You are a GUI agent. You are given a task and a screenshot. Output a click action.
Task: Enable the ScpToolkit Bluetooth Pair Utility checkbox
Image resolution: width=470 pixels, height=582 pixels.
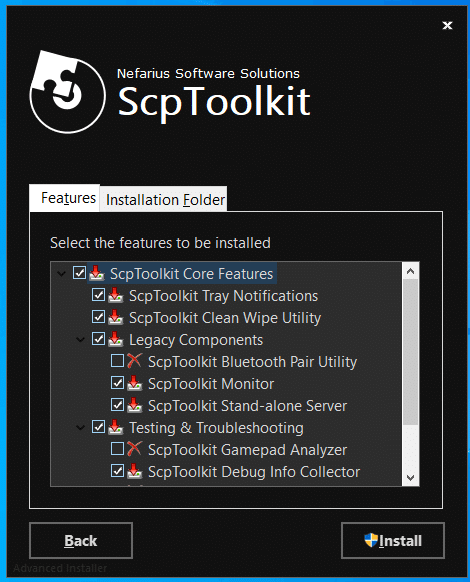pos(117,361)
